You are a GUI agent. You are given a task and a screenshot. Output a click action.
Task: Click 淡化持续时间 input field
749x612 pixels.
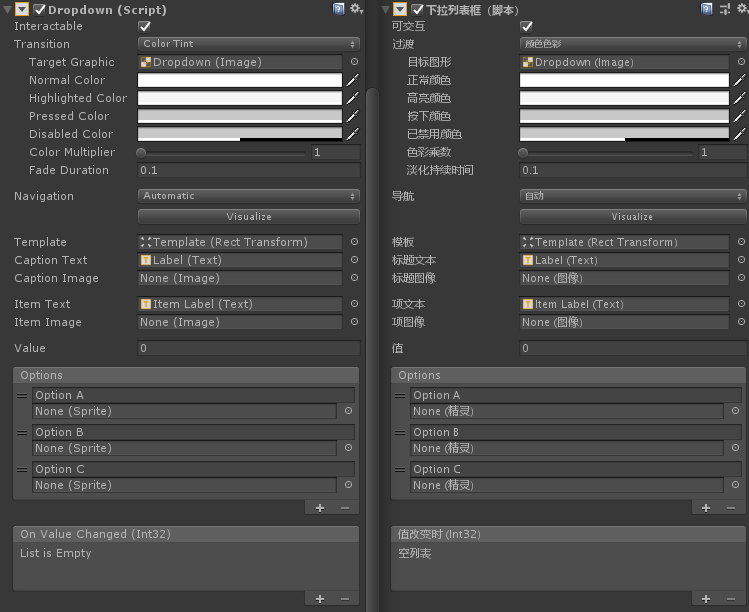coord(633,170)
